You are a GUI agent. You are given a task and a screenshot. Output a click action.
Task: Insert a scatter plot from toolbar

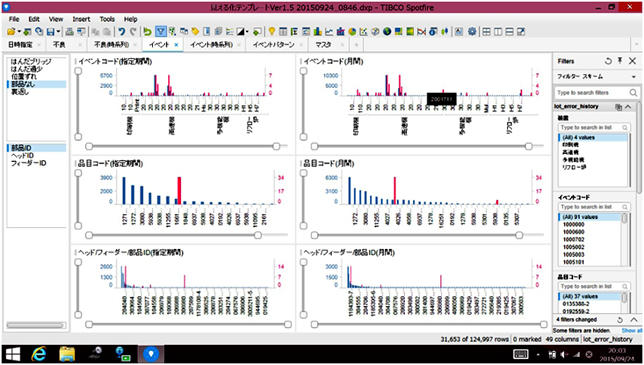(363, 32)
